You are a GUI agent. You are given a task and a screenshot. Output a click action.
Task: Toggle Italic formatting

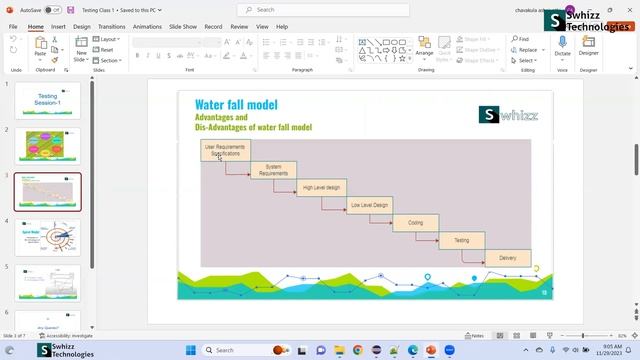(148, 56)
